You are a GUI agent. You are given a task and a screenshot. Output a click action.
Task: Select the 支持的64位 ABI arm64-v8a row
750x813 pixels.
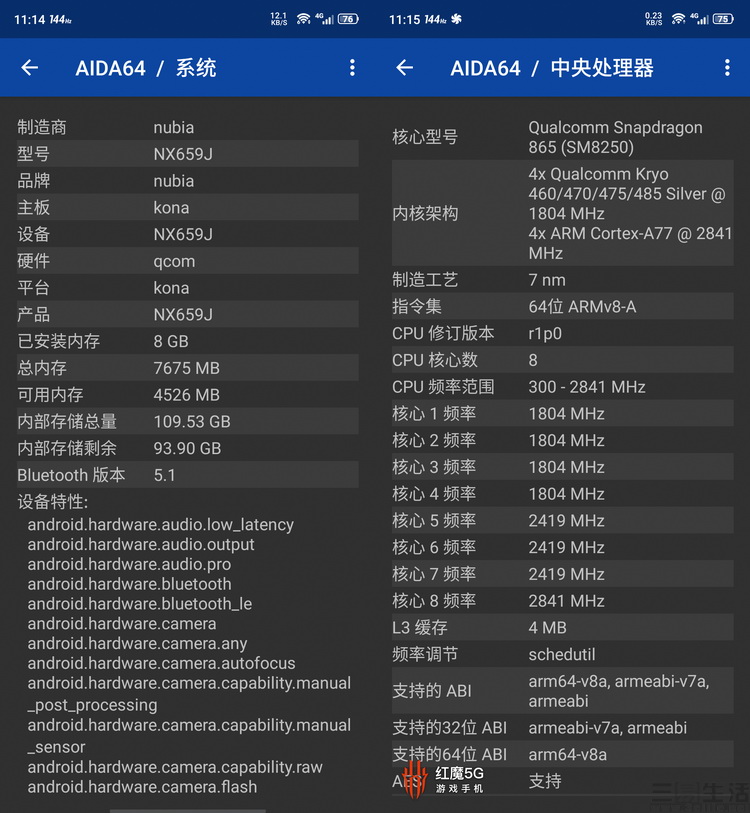[x=563, y=754]
